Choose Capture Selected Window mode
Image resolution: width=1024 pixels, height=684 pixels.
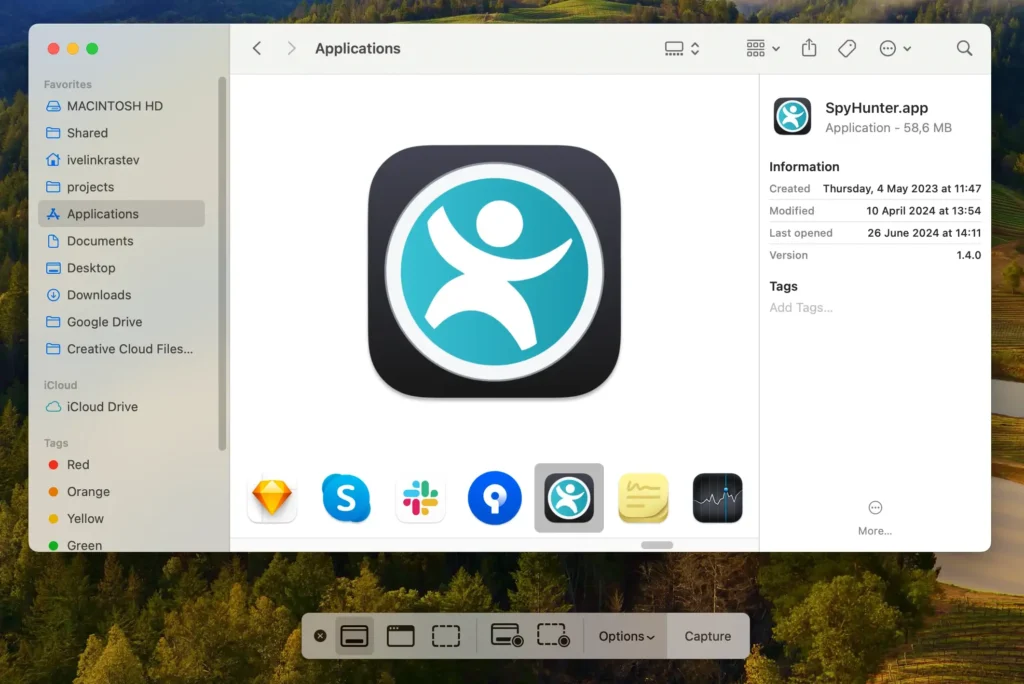400,636
